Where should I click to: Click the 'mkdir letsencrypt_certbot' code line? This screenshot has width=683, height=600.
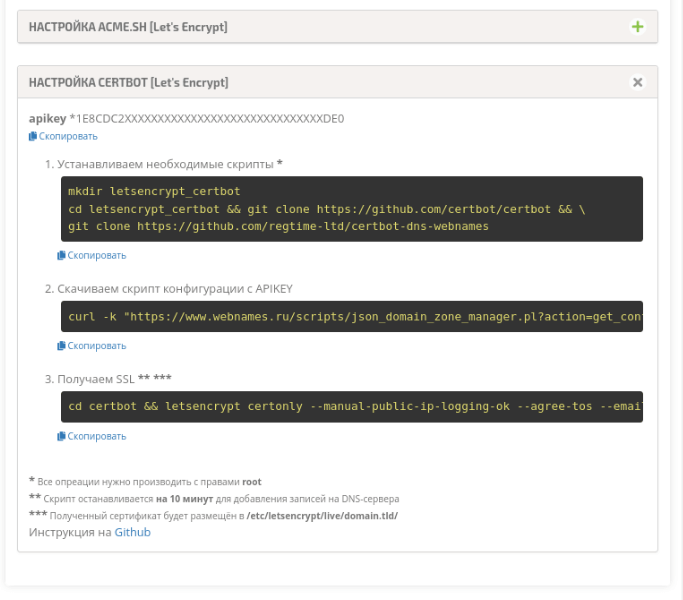(x=154, y=191)
